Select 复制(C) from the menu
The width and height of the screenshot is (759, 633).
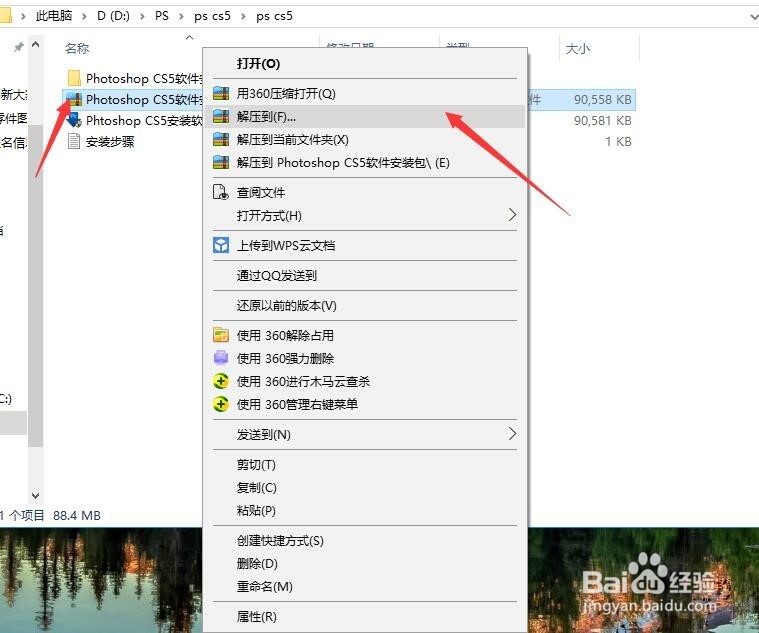364,487
